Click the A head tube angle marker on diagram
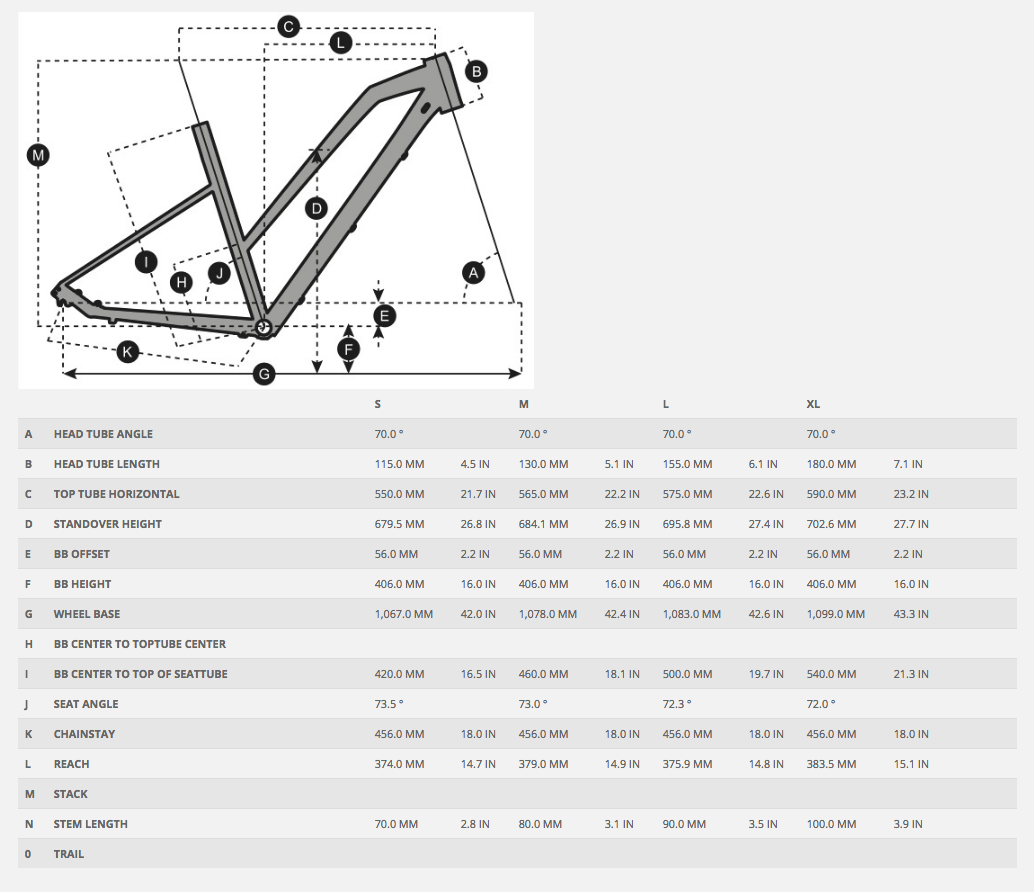The height and width of the screenshot is (892, 1034). pos(473,271)
